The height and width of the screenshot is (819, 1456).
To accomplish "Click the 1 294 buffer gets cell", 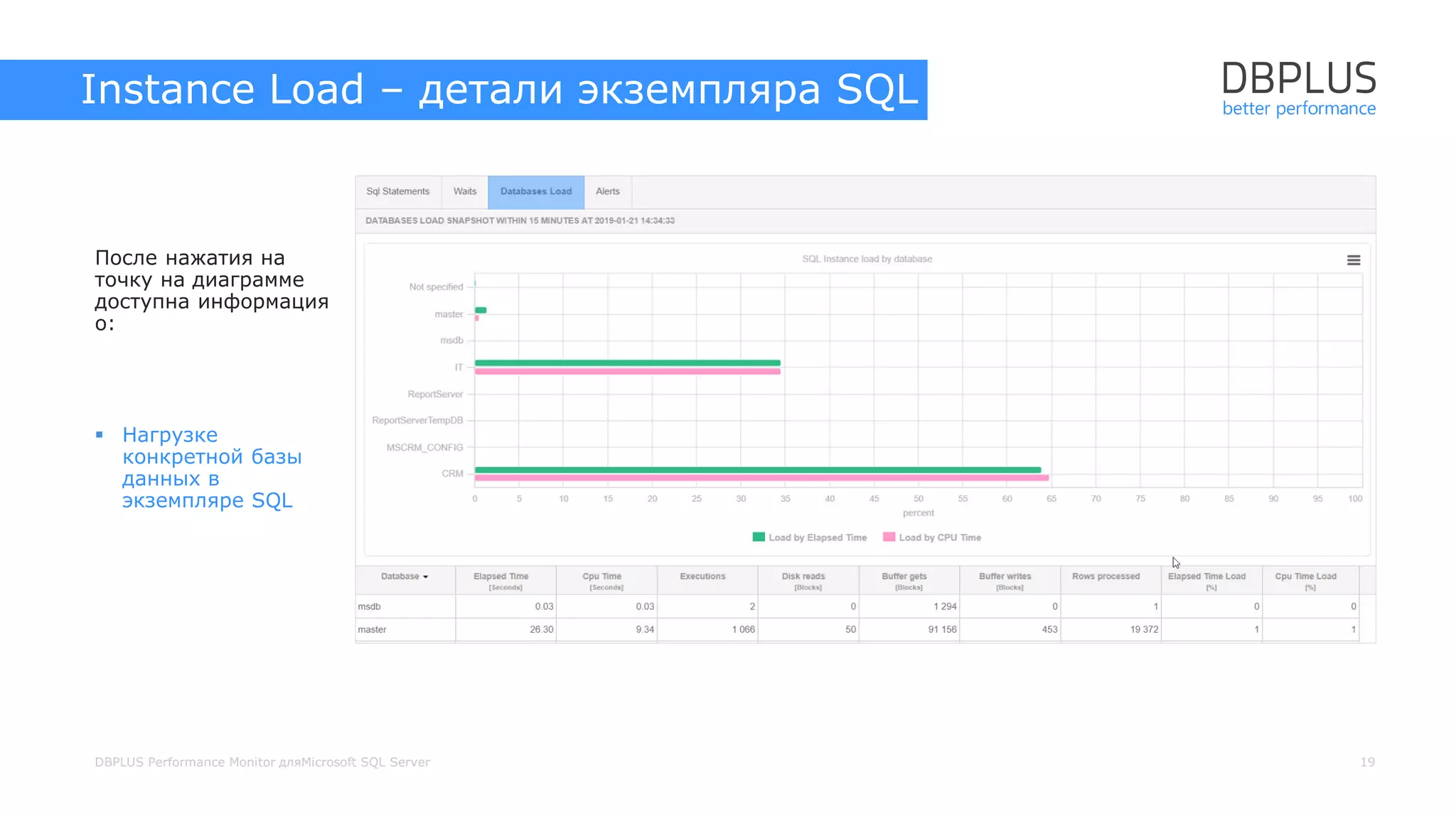I will 909,606.
